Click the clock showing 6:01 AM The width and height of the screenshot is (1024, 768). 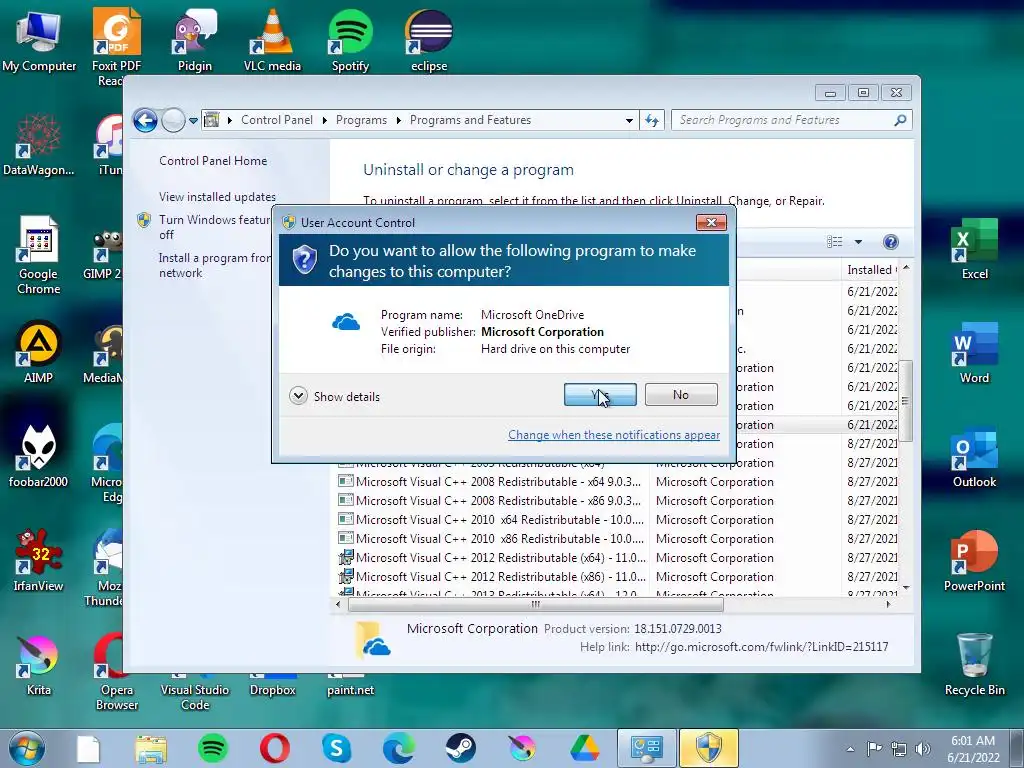pos(973,749)
